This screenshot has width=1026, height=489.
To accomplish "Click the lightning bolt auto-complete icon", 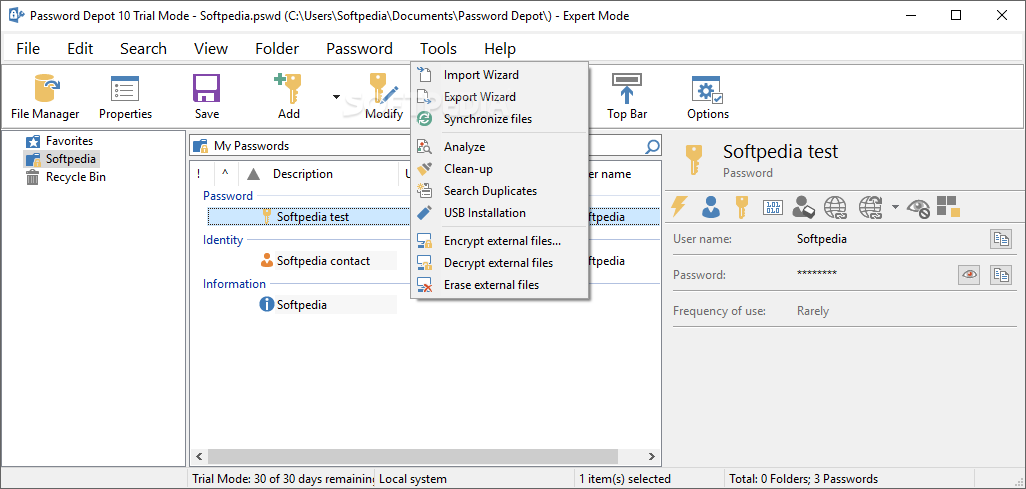I will (x=680, y=208).
